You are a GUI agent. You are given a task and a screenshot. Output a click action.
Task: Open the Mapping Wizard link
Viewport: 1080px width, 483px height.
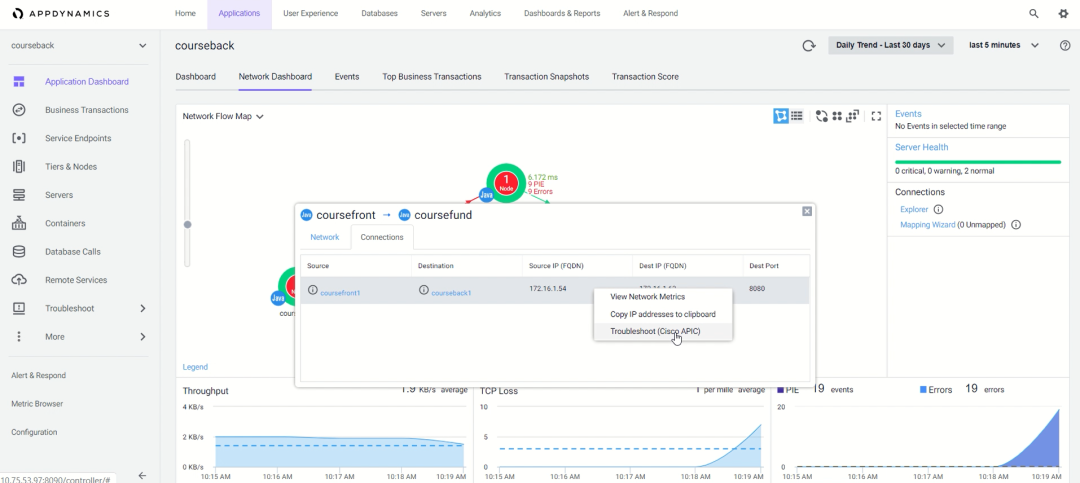(927, 225)
